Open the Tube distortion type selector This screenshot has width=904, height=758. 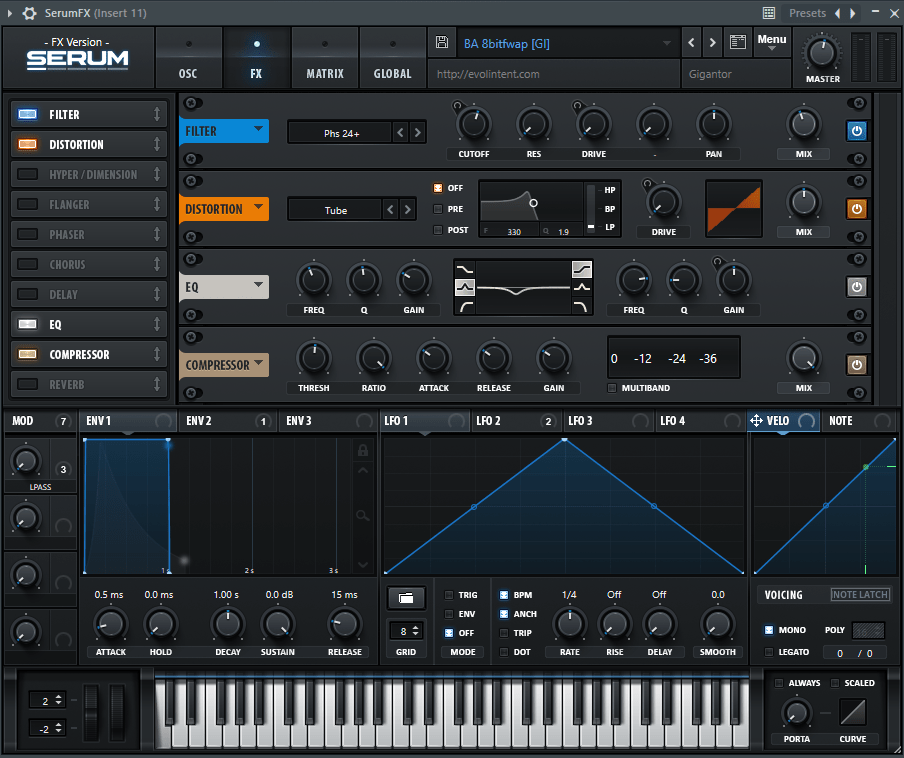click(x=335, y=210)
